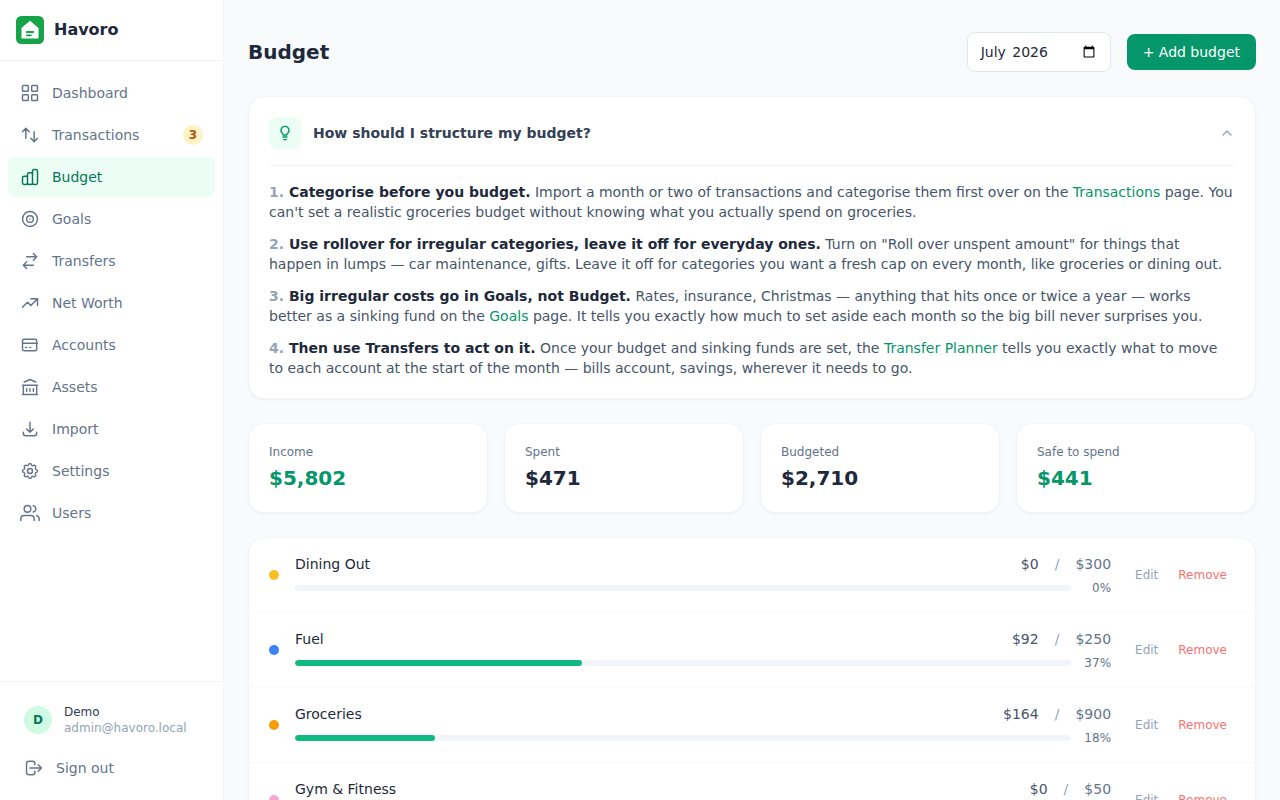Click the Transactions up-down arrows icon
Screen dimensions: 1280x800
point(30,135)
